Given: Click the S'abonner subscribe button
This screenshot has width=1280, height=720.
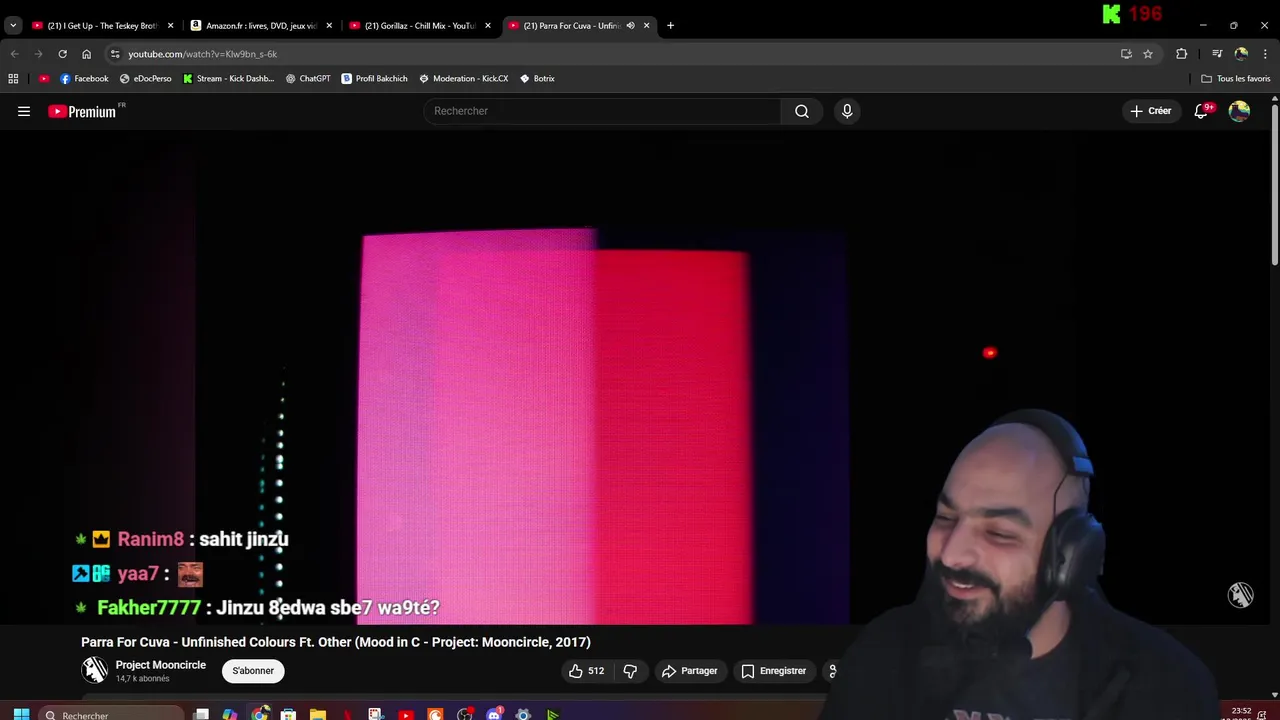Looking at the screenshot, I should [x=253, y=671].
